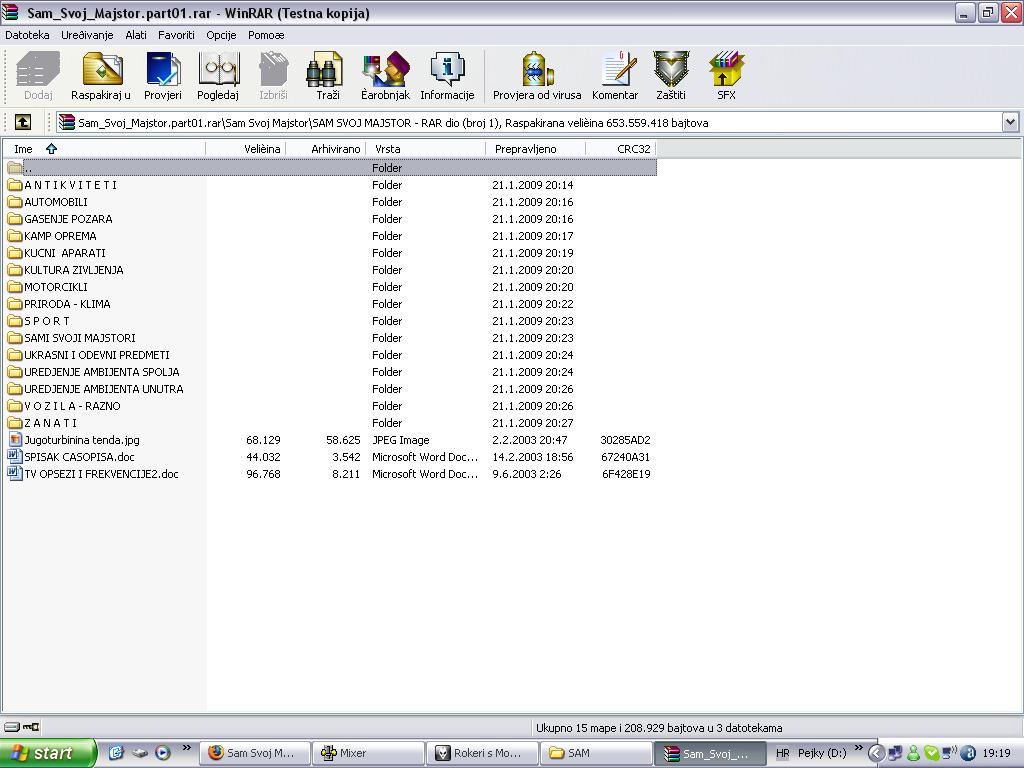Select Jugoturbinina tenda.jpg file

(x=82, y=440)
